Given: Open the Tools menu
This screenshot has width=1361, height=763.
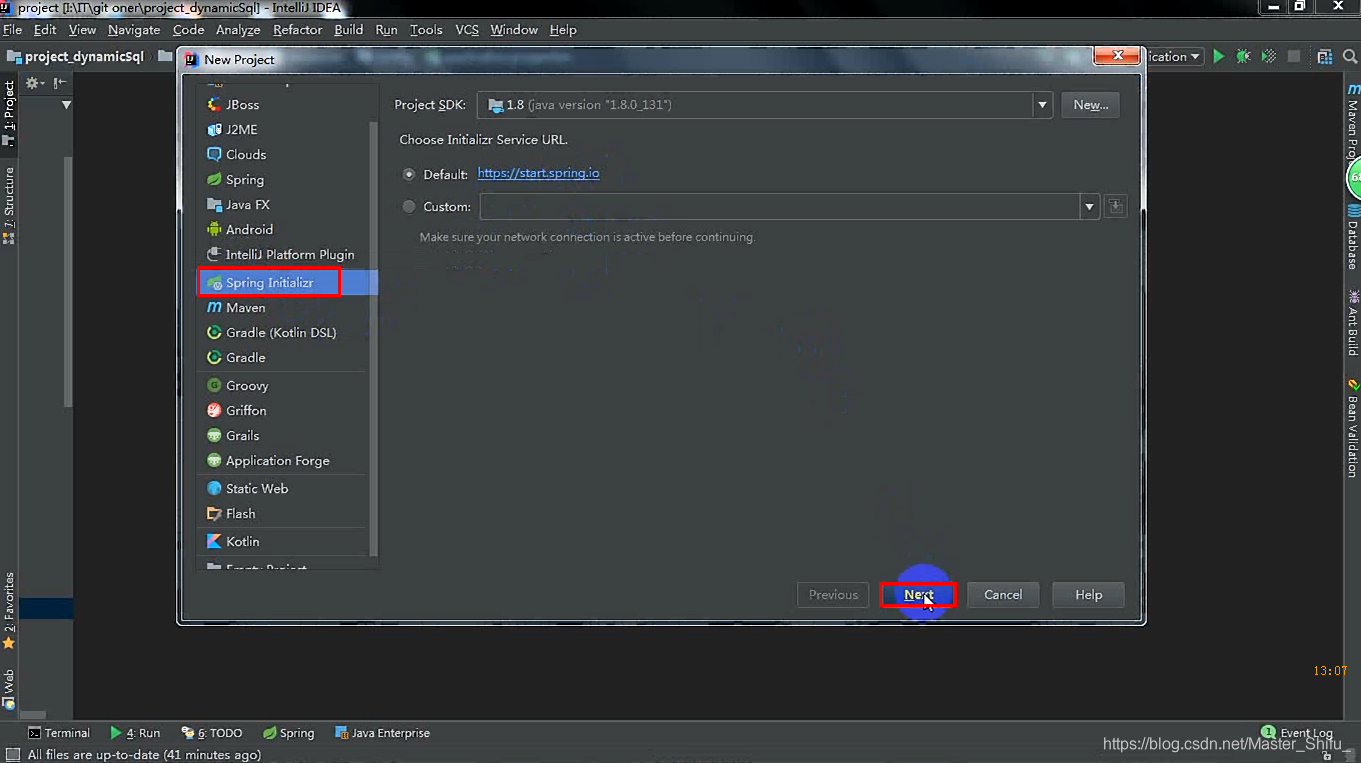Looking at the screenshot, I should click(x=426, y=30).
